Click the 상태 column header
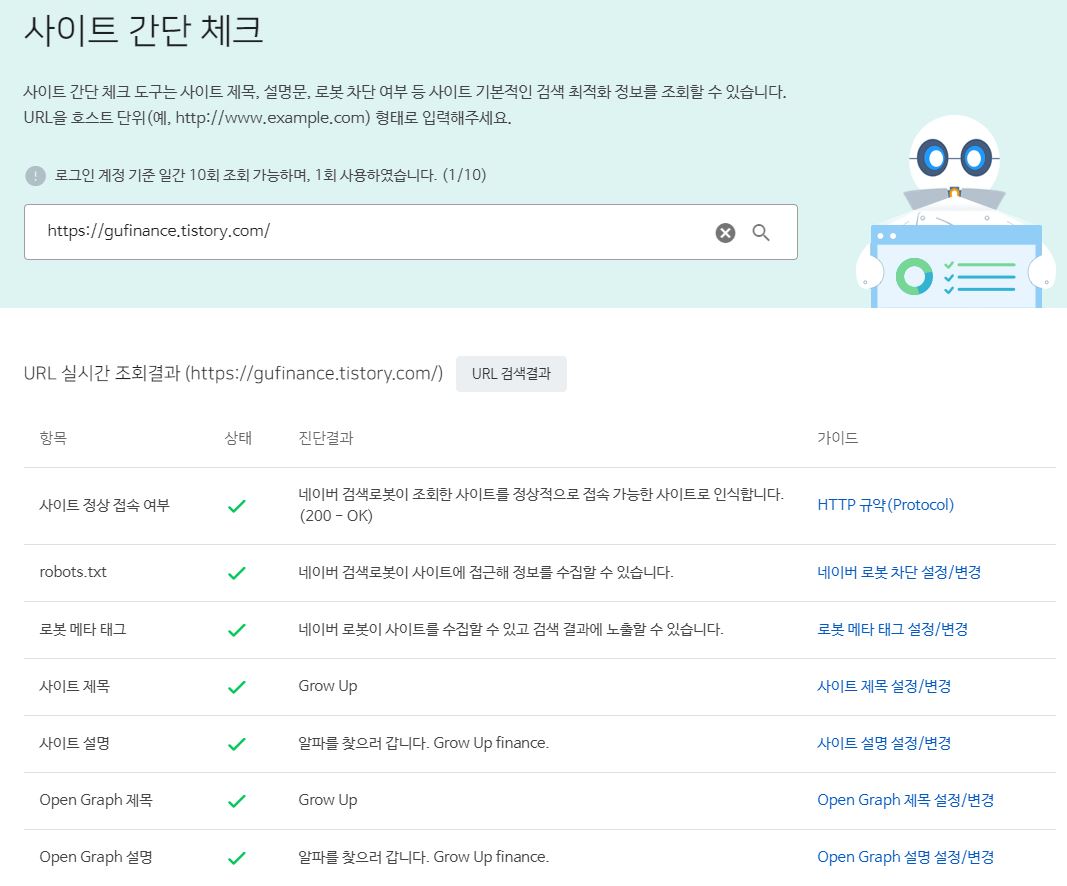The image size is (1067, 886). pyautogui.click(x=238, y=438)
